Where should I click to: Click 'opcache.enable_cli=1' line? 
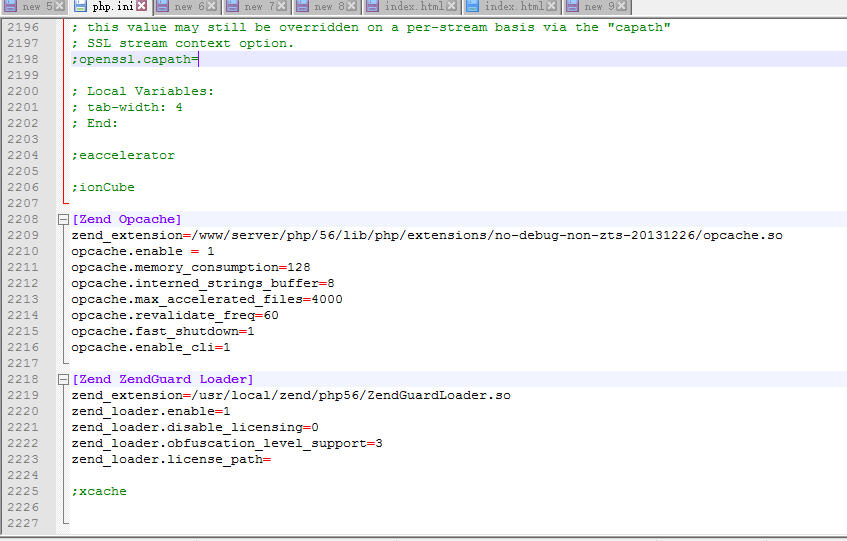[151, 348]
